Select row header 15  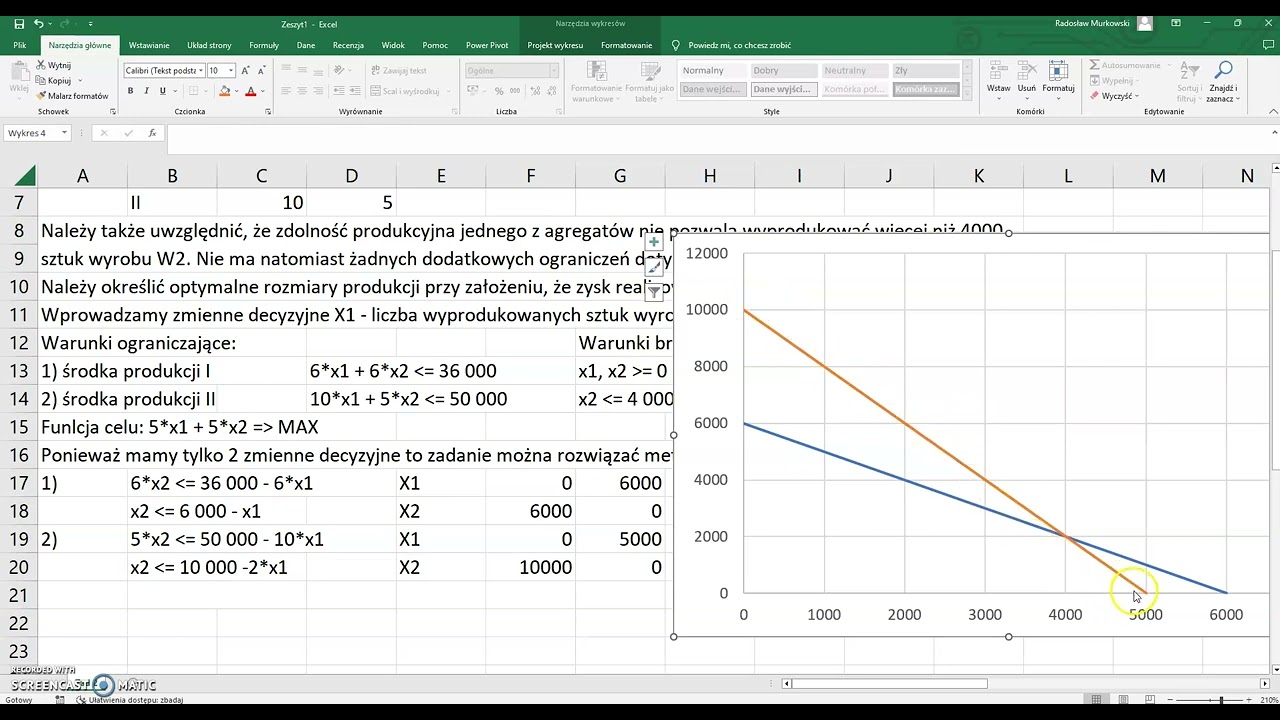click(x=19, y=427)
